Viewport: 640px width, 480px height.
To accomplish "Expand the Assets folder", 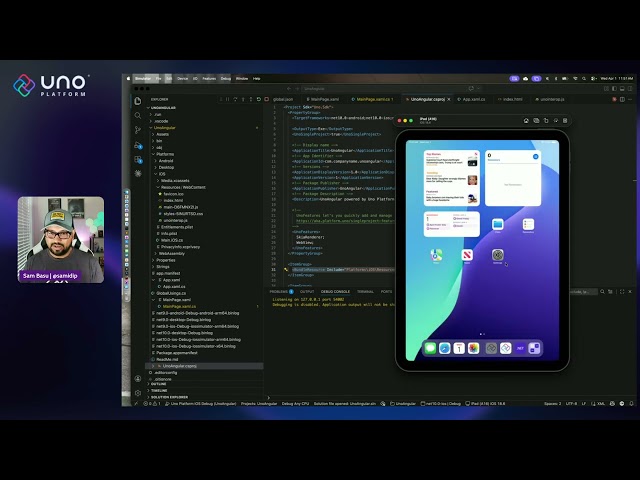I will click(x=162, y=134).
